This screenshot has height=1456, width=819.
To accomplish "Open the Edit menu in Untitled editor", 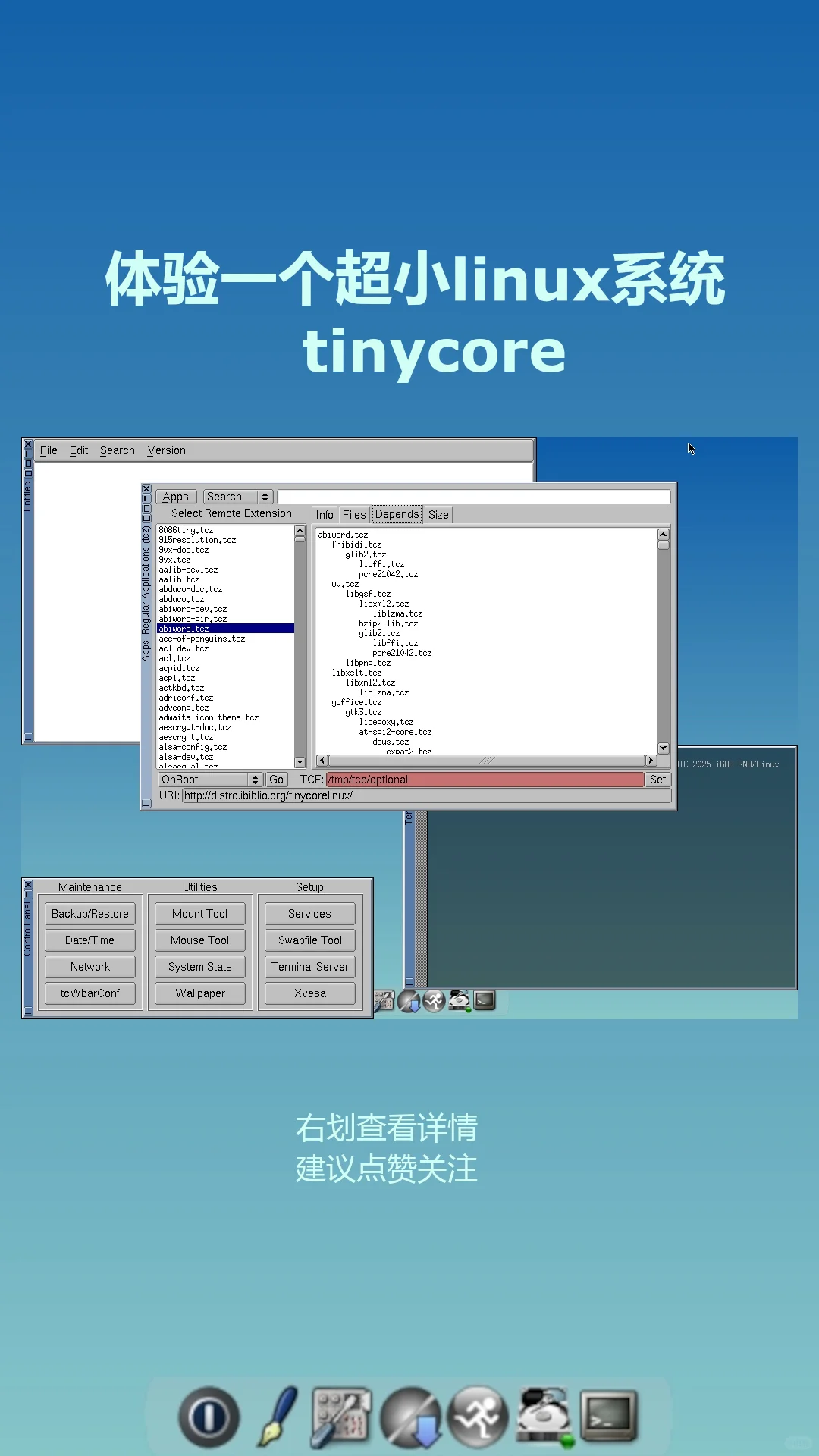I will [x=79, y=450].
